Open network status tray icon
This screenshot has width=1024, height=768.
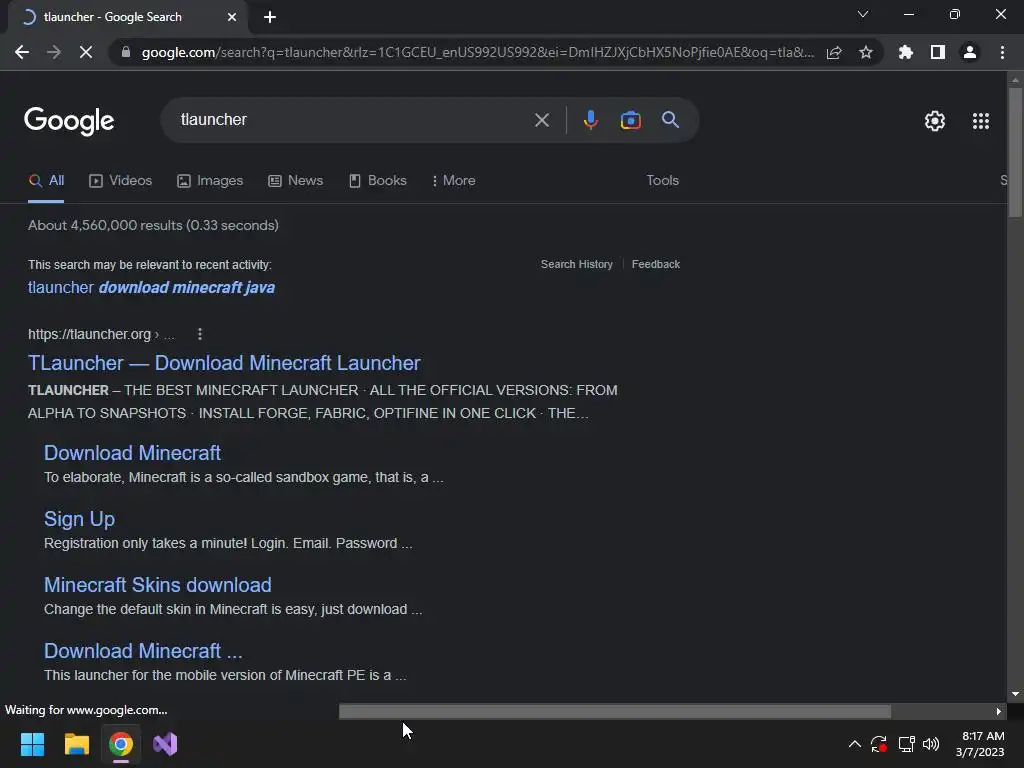(x=906, y=744)
